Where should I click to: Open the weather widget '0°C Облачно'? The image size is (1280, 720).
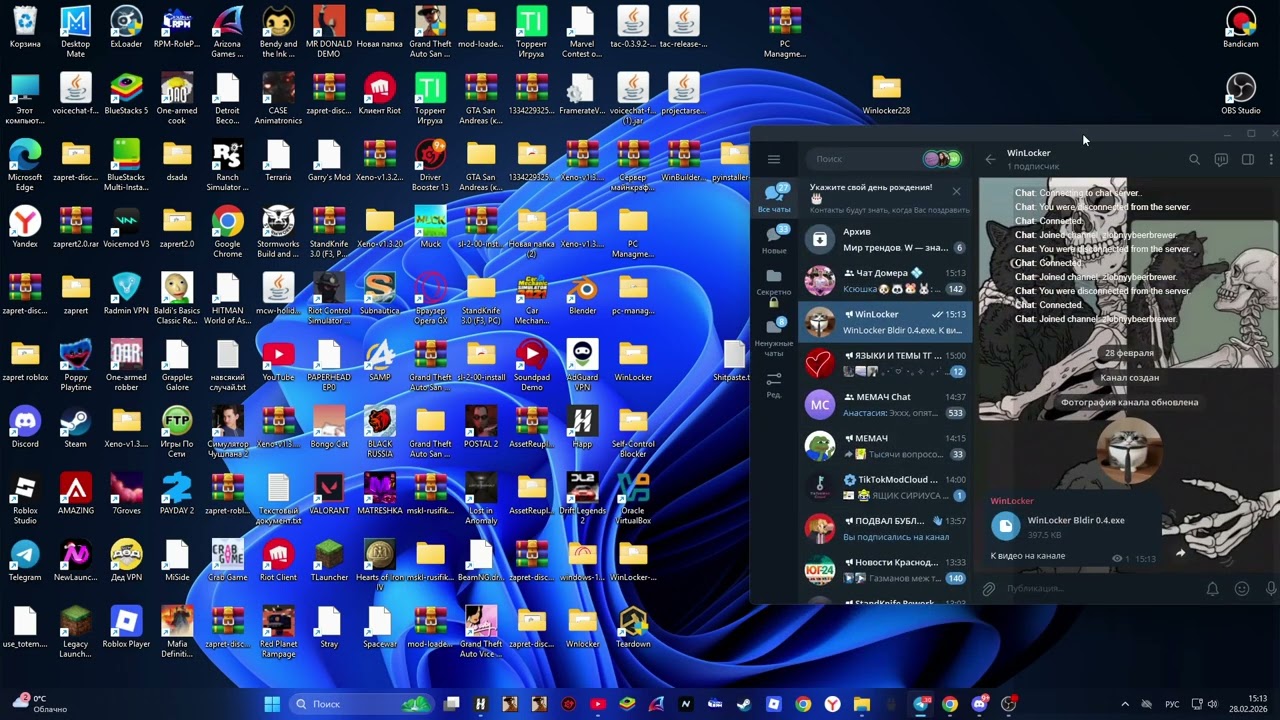[38, 704]
